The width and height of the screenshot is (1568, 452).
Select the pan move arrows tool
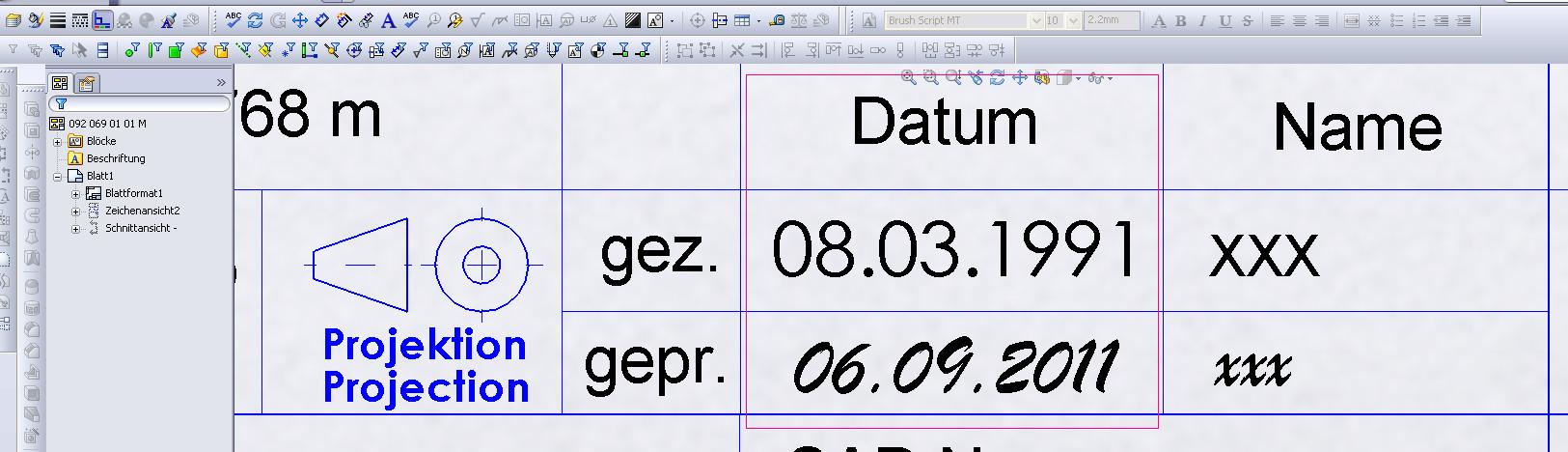[300, 20]
